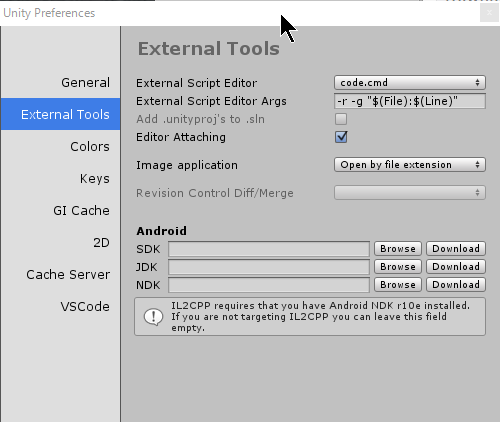
Task: Click the NDK label
Action: [148, 285]
